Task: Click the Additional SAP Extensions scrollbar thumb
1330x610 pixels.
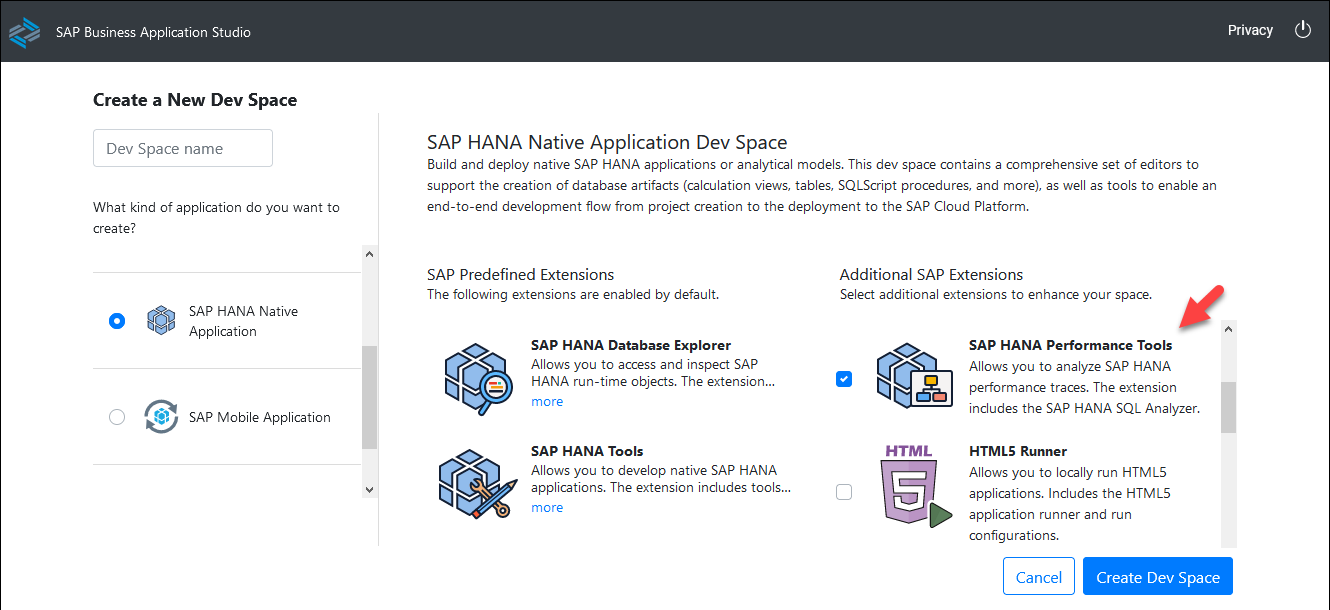Action: 1228,407
